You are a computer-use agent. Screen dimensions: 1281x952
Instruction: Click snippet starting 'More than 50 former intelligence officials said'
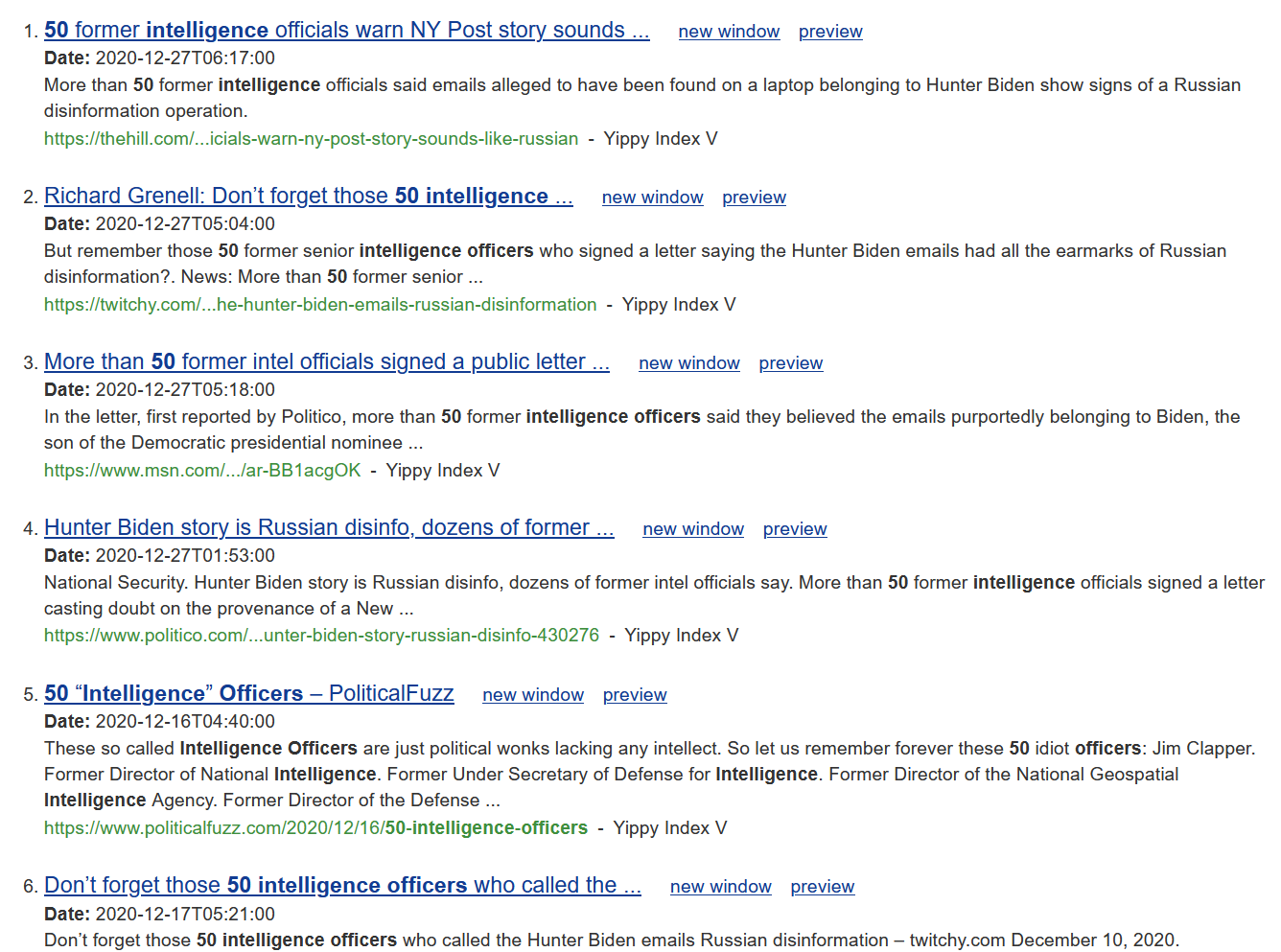642,98
